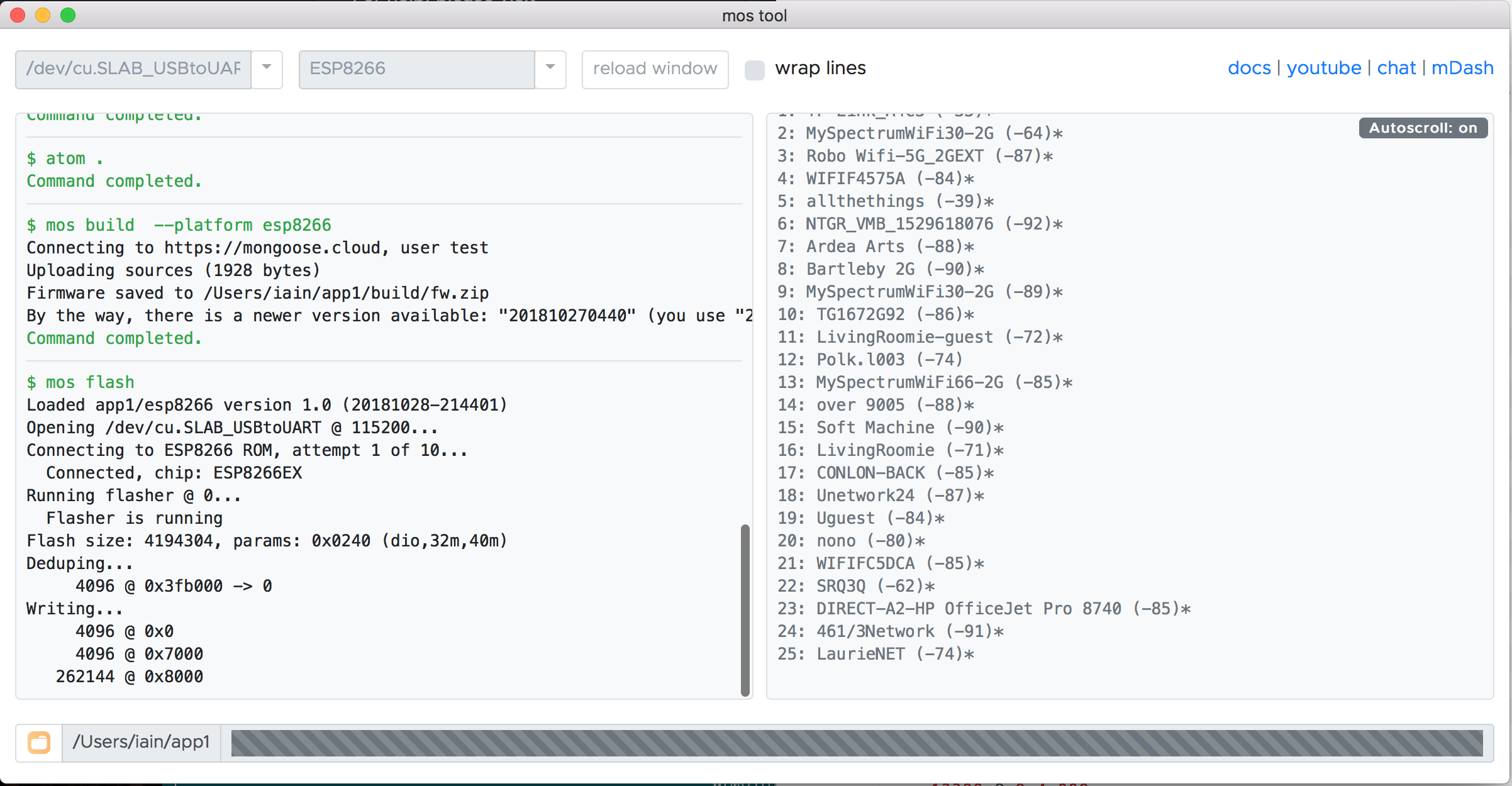
Task: Toggle the wrap lines checkbox
Action: pos(754,69)
